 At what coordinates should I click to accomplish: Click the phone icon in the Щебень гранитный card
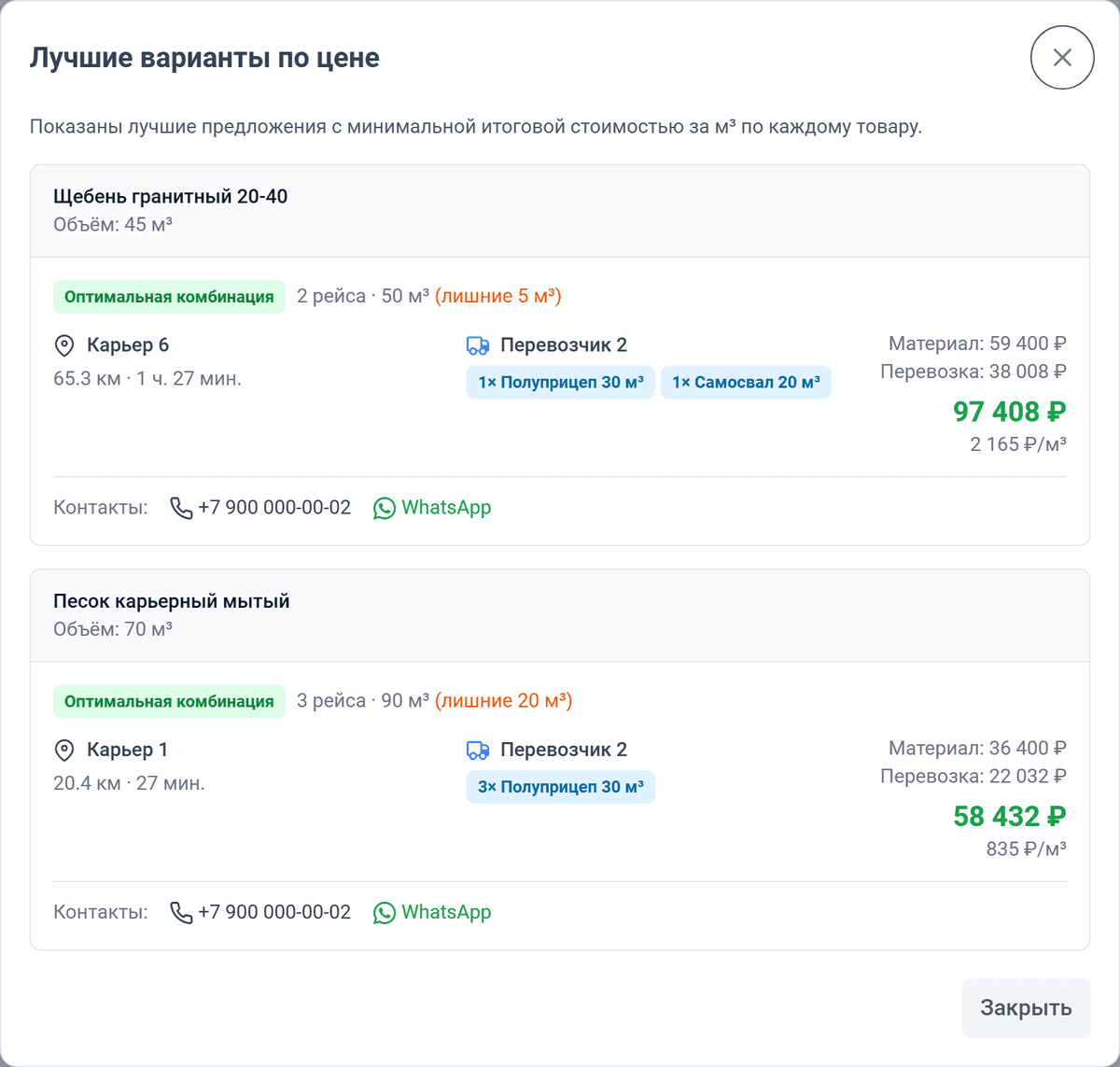point(181,508)
